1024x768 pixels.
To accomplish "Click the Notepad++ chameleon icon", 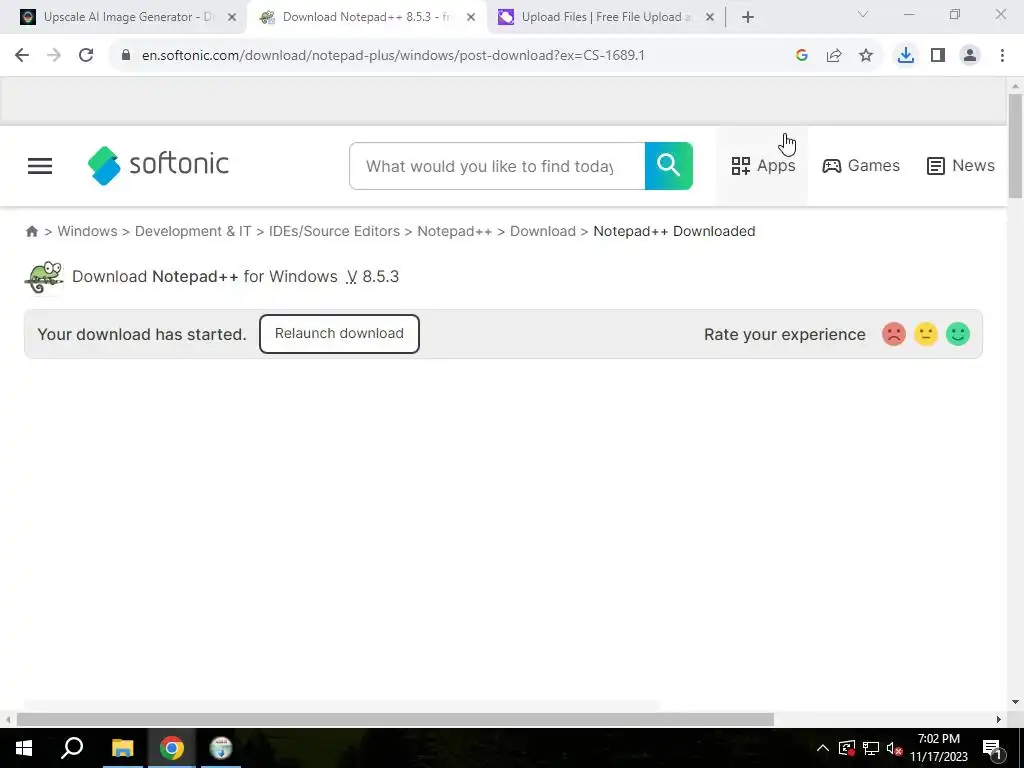I will [x=44, y=278].
